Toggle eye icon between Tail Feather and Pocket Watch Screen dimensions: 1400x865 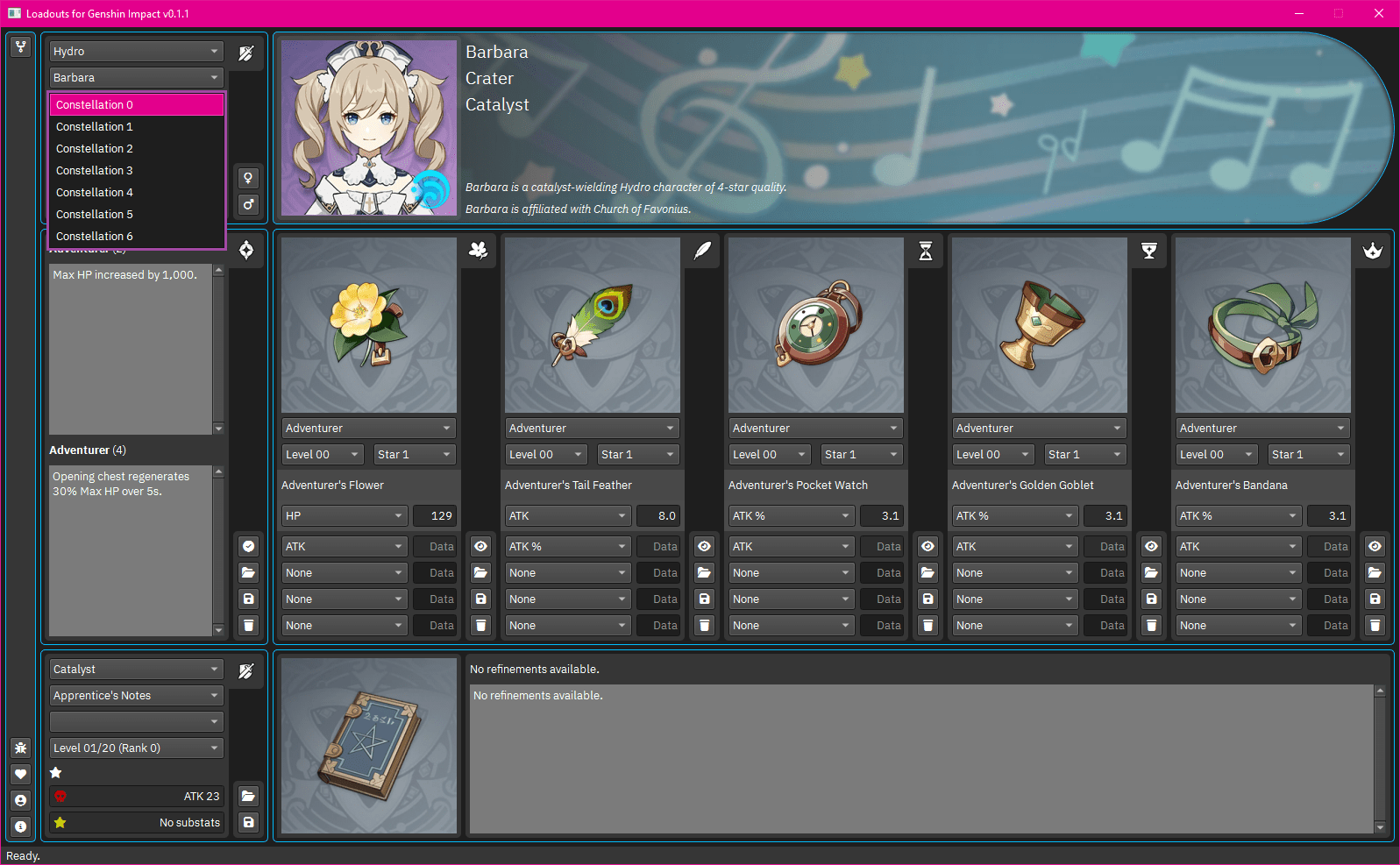(705, 546)
